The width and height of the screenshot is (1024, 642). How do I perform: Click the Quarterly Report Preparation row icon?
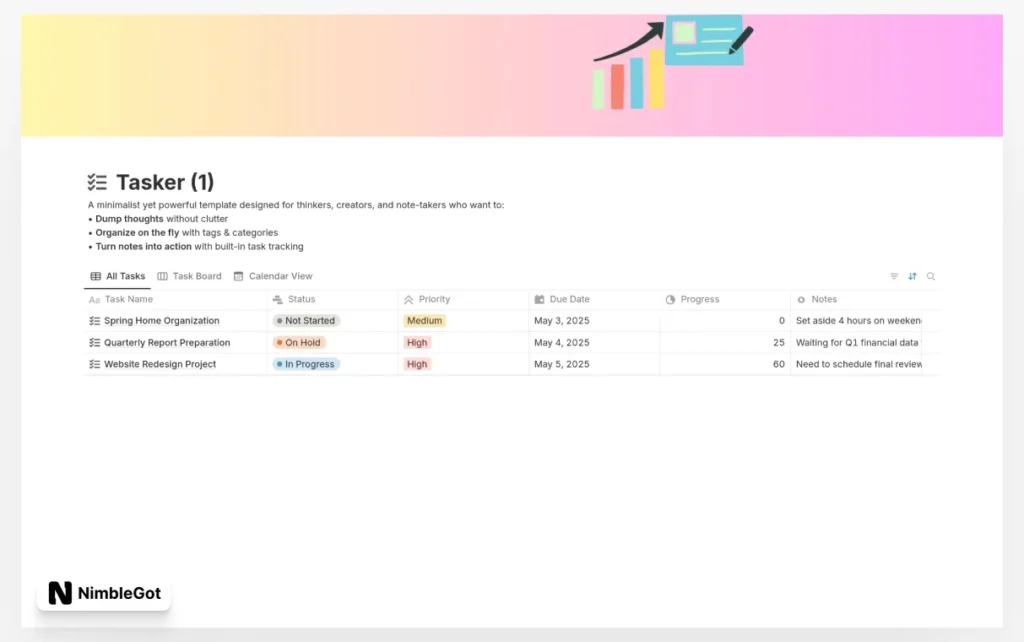tap(94, 342)
